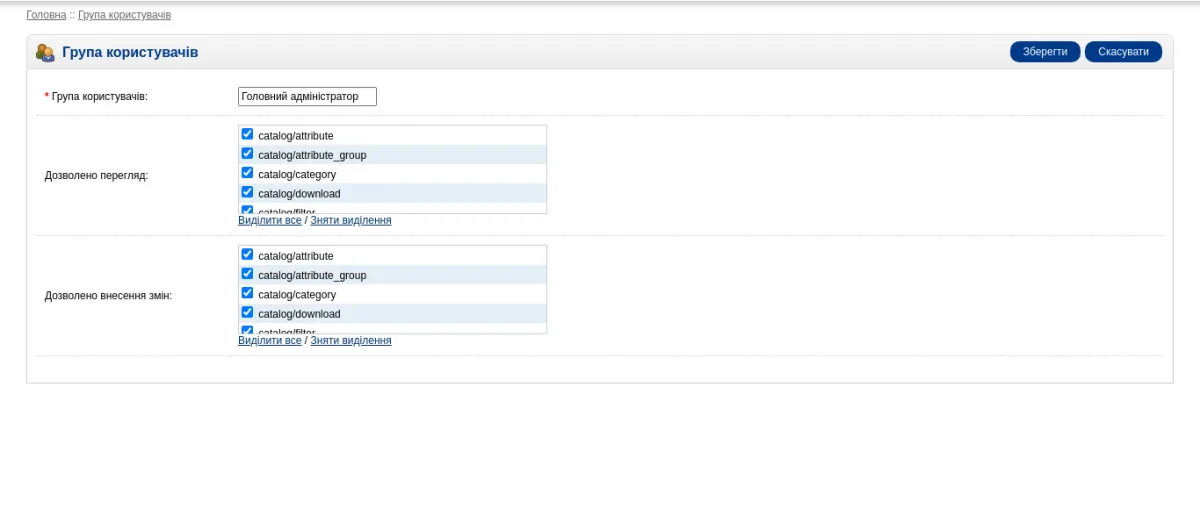Screen dimensions: 1200x509
Task: Open the Головна breadcrumb link
Action: (x=46, y=15)
